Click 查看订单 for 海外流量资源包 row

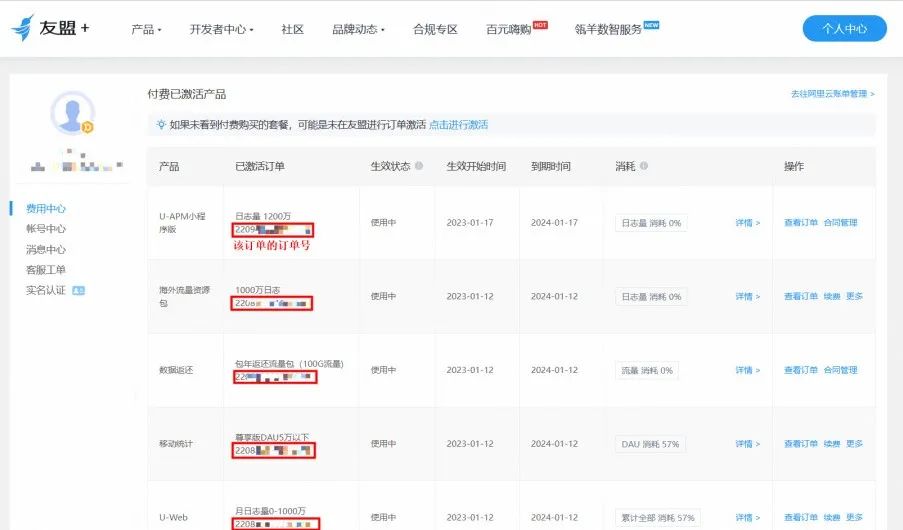coord(801,296)
